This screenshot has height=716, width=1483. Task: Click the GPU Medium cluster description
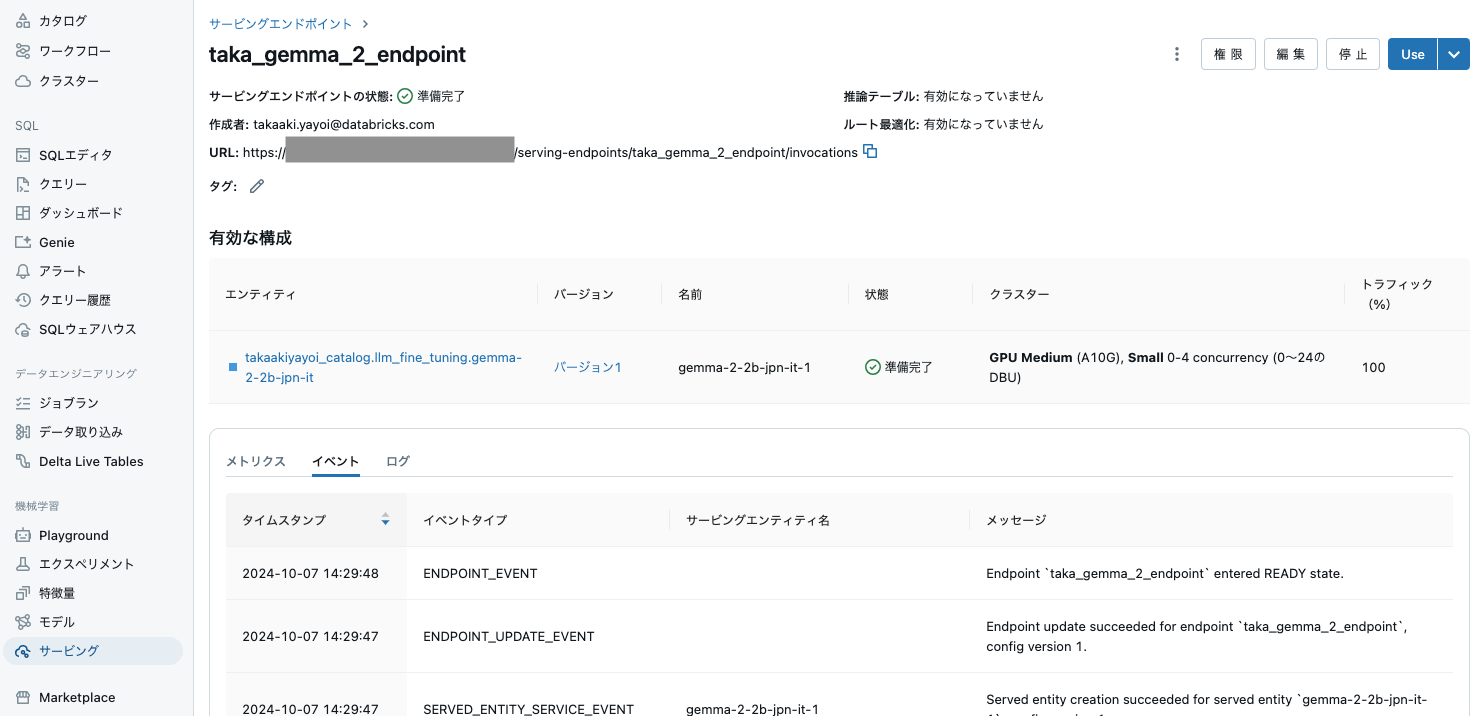(x=1157, y=367)
